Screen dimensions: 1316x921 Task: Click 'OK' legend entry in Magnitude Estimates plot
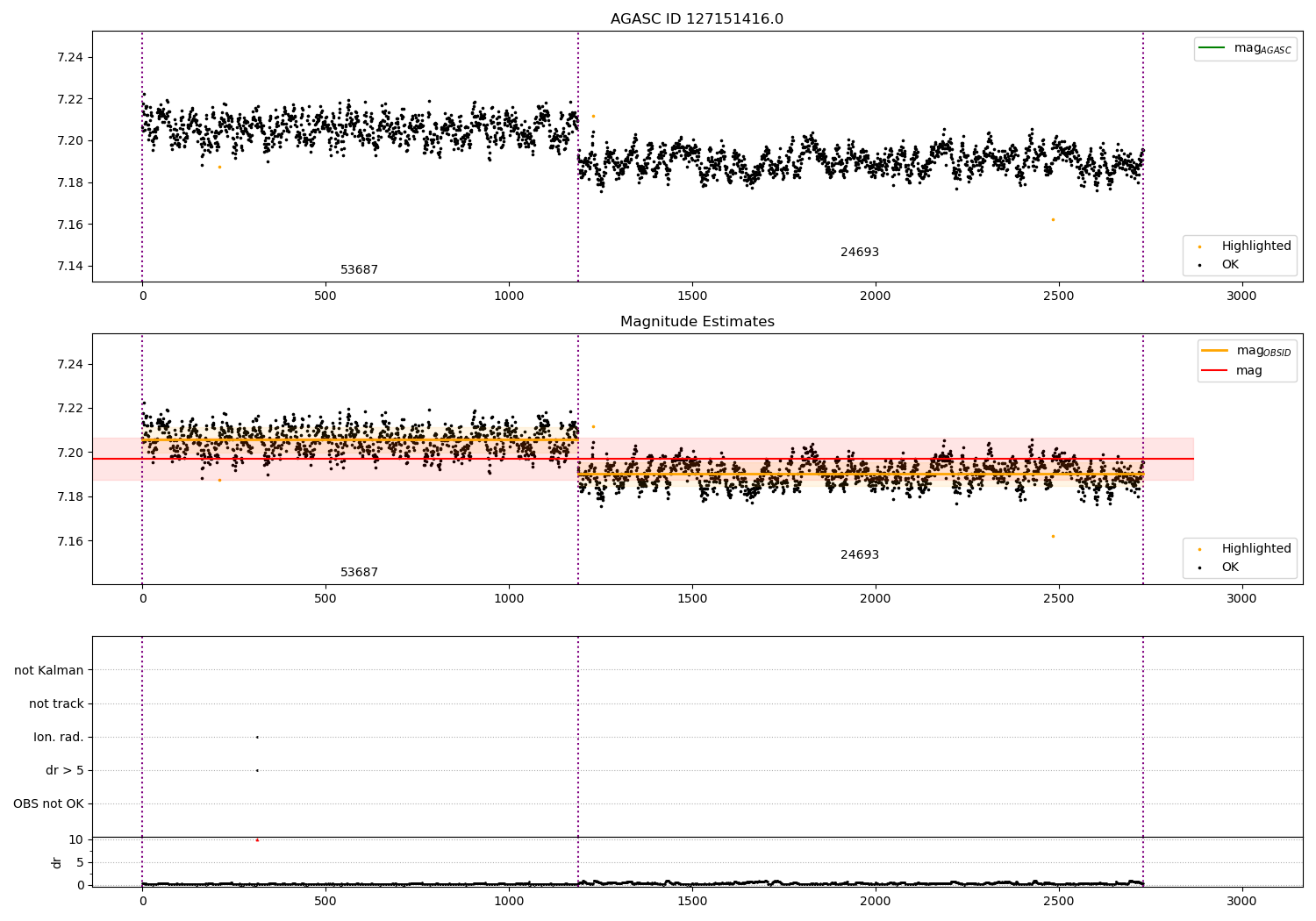(1230, 568)
